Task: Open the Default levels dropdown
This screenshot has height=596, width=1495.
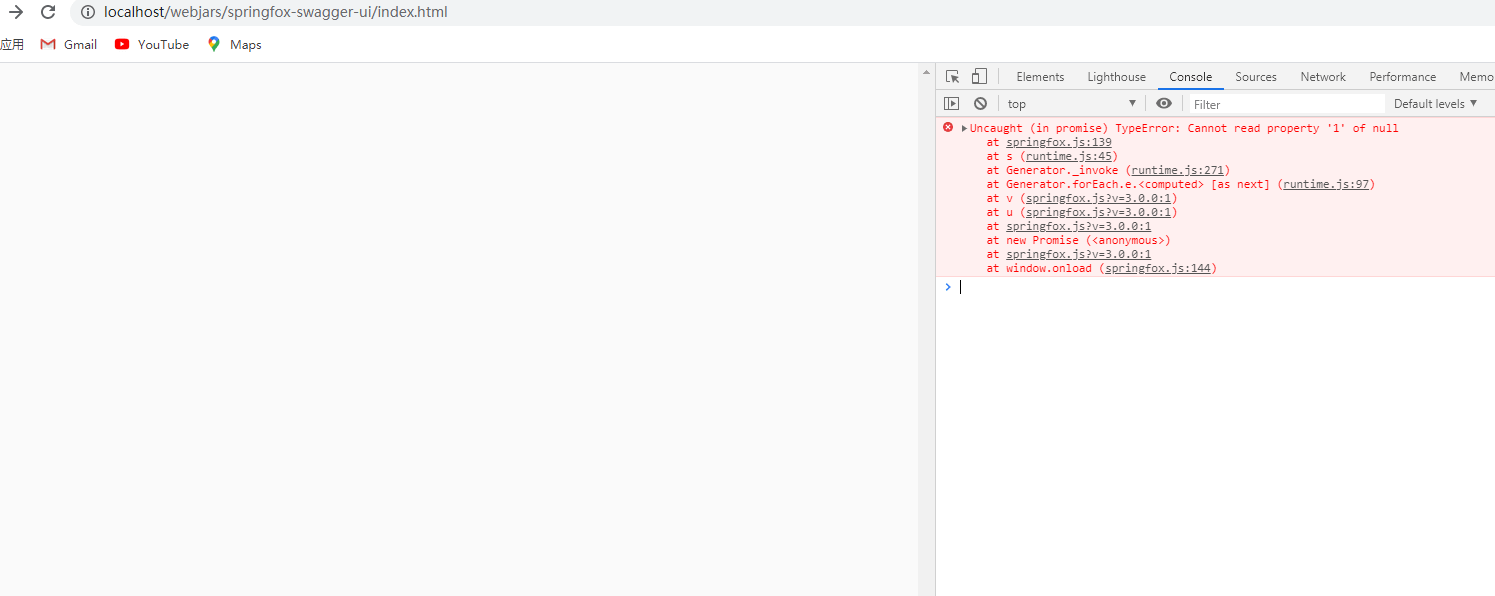Action: (x=1435, y=104)
